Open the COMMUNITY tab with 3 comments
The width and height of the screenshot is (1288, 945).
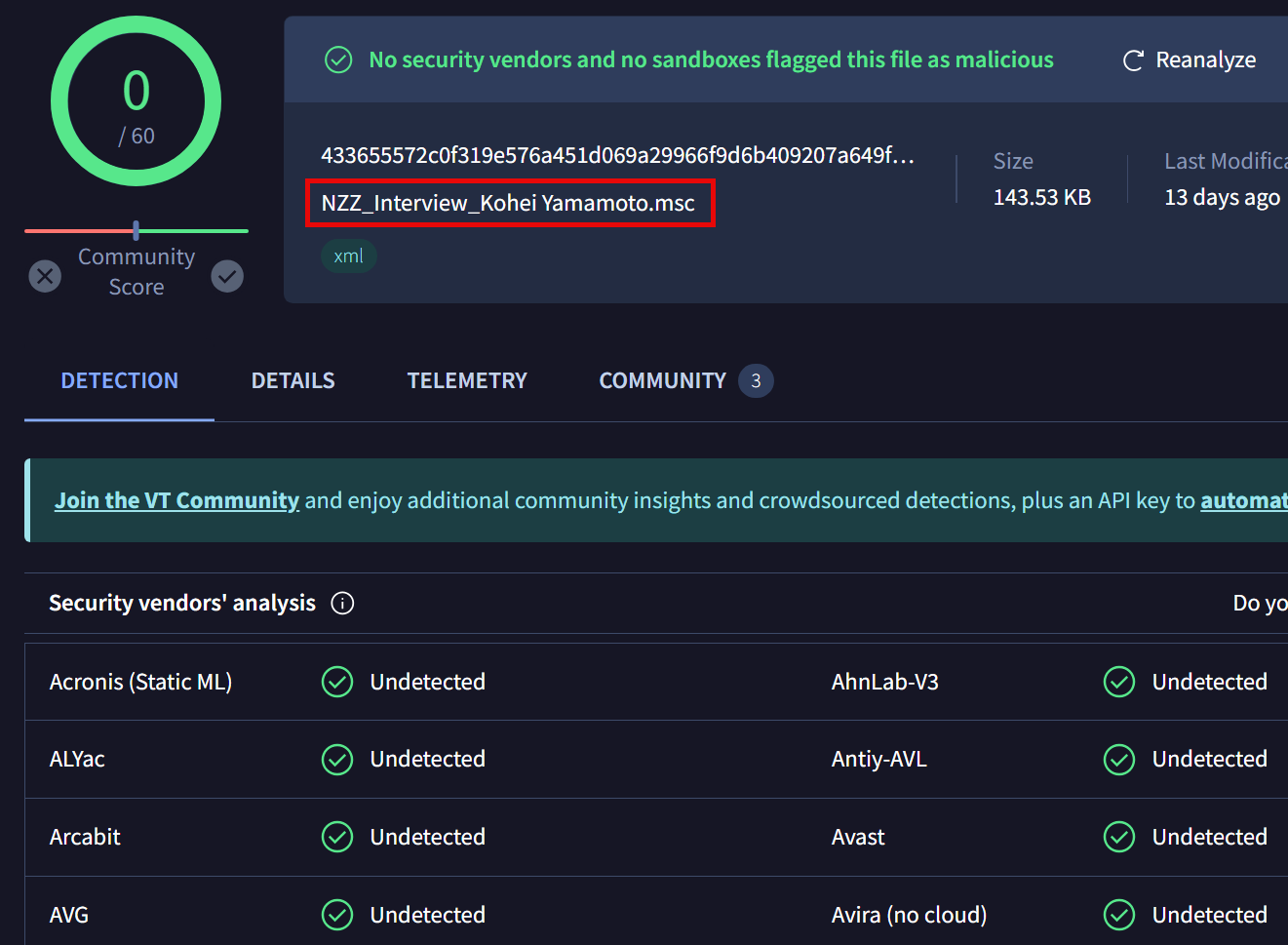pos(663,380)
